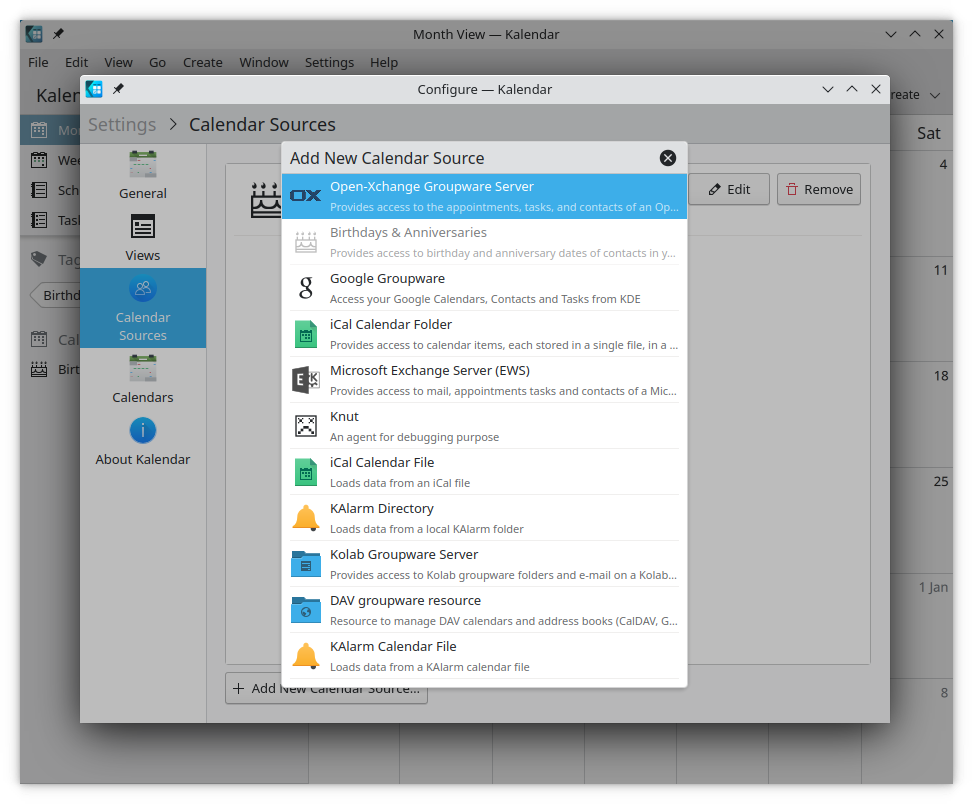973x804 pixels.
Task: Select the Google Groupware 'g' icon
Action: click(x=306, y=288)
